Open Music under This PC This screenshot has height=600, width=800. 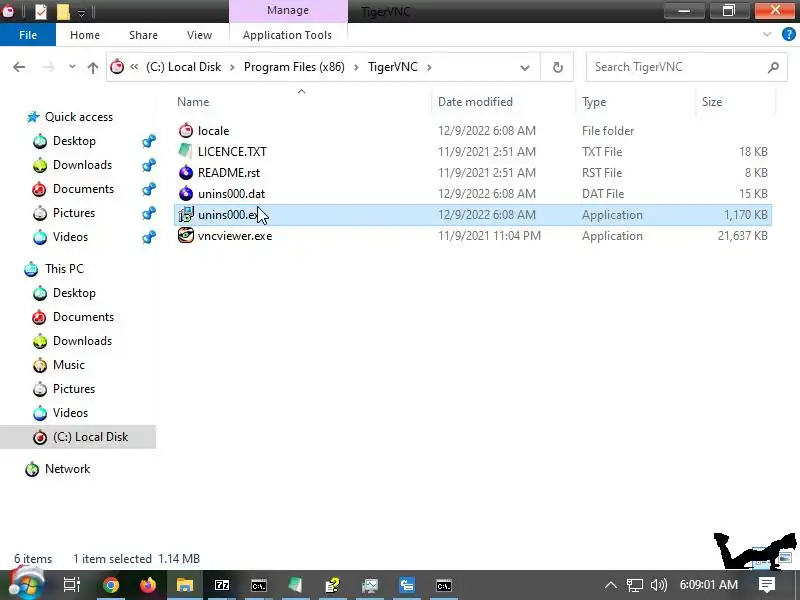[69, 365]
